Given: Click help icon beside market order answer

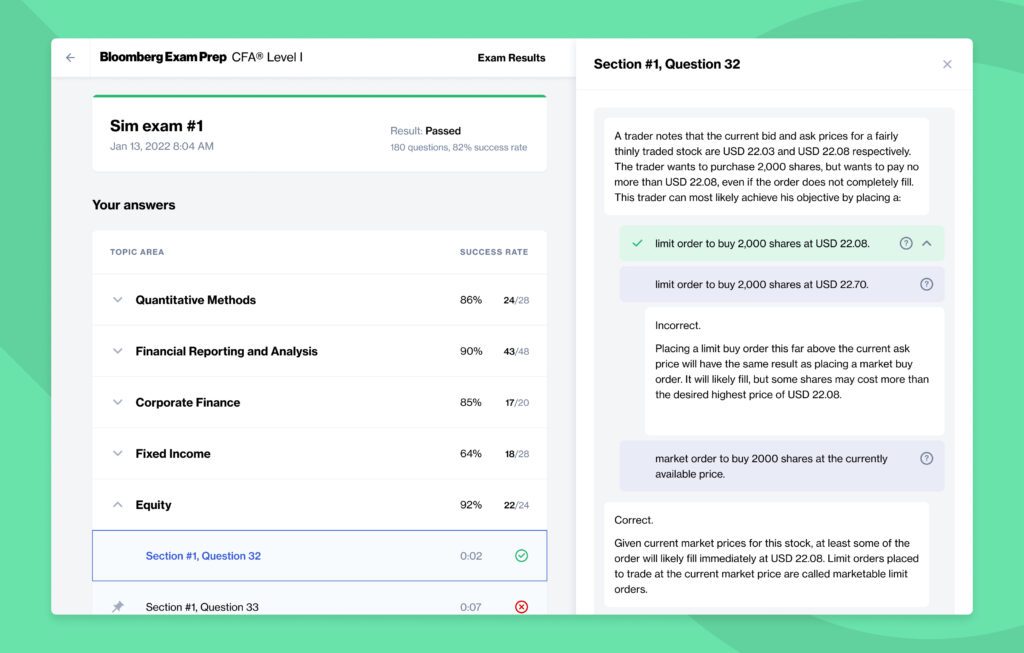Looking at the screenshot, I should [x=926, y=459].
